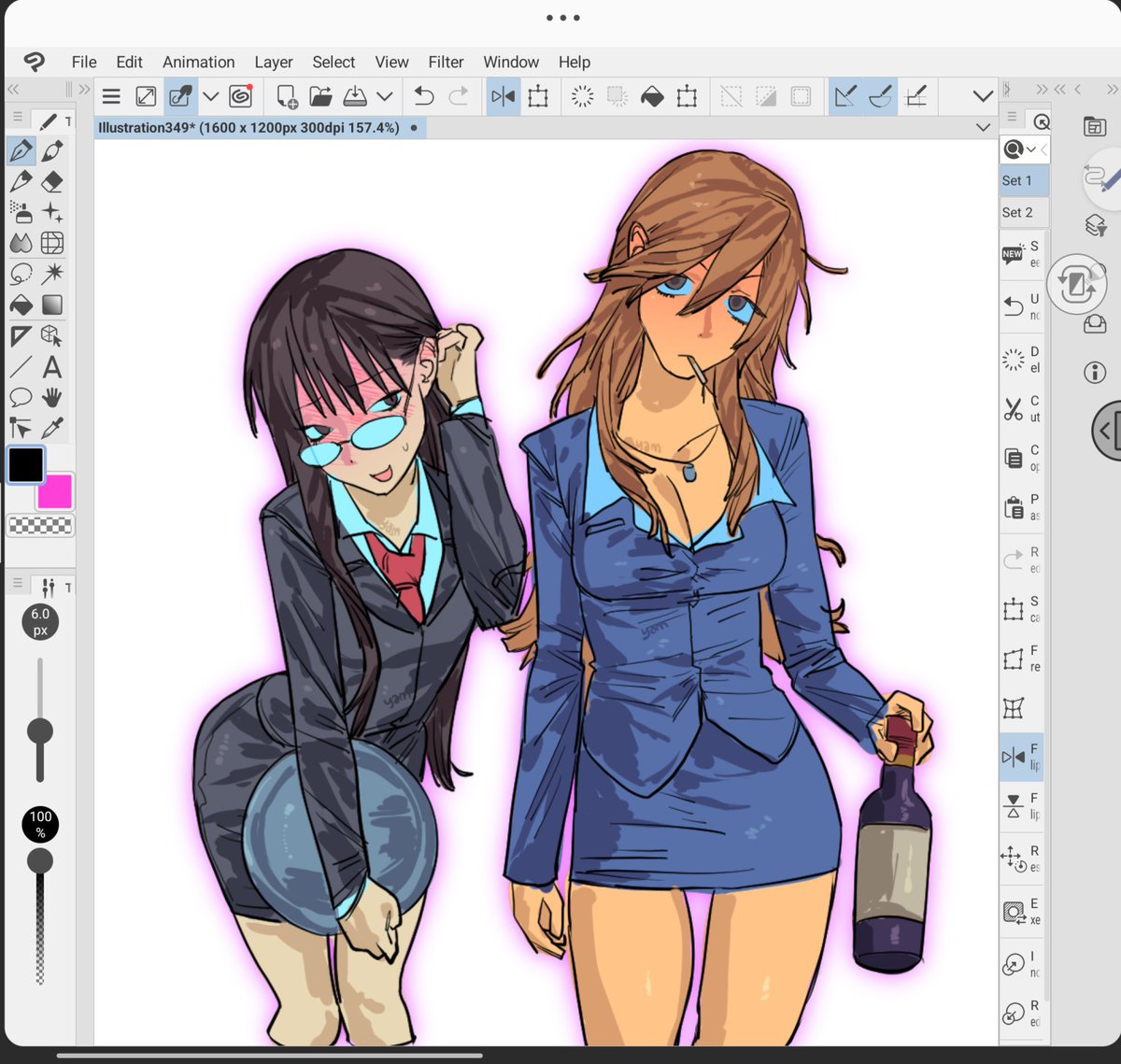Expand the save options dropdown arrow
This screenshot has width=1121, height=1064.
385,96
